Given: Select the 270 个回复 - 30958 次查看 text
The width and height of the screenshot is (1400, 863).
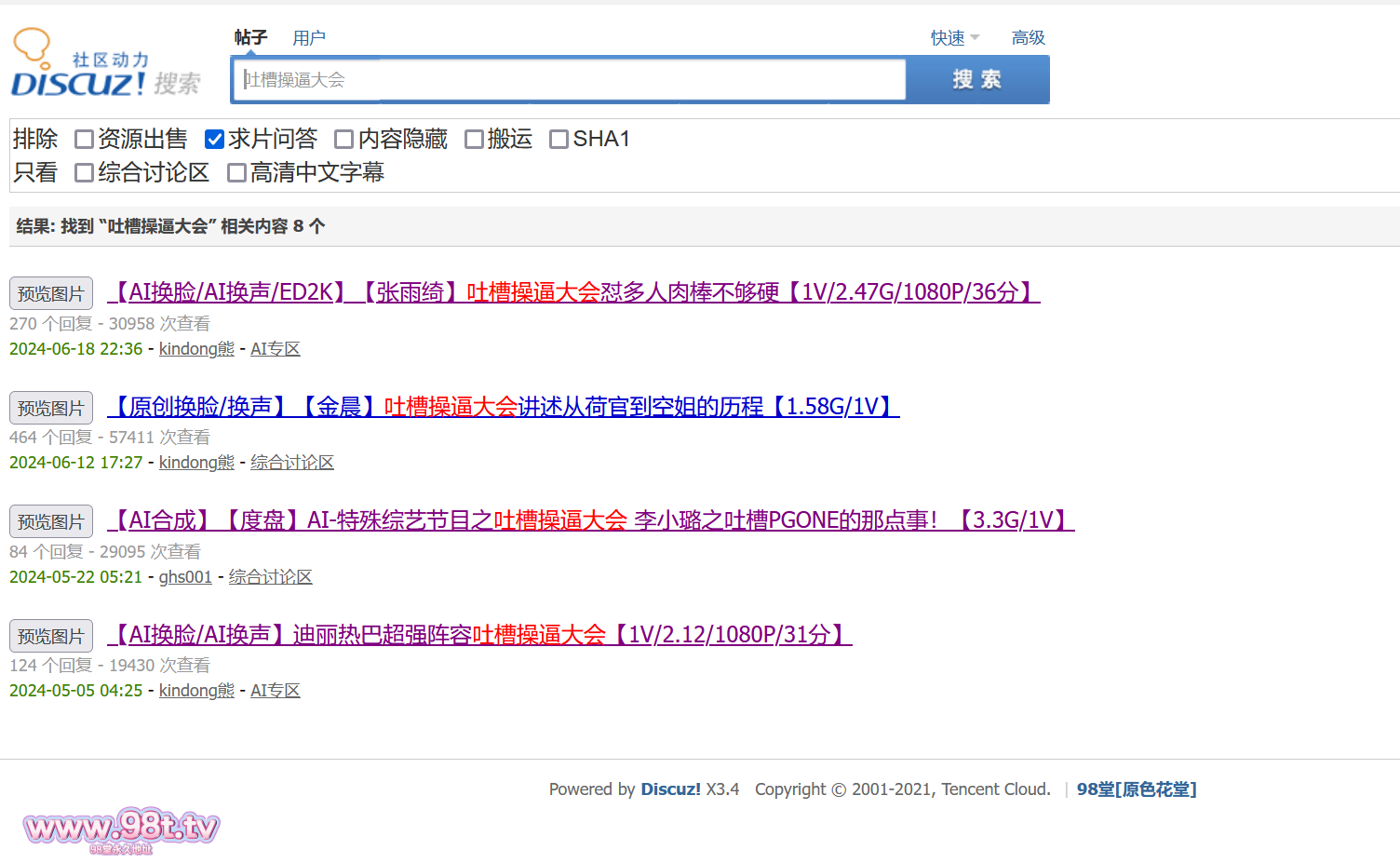Looking at the screenshot, I should click(x=110, y=324).
